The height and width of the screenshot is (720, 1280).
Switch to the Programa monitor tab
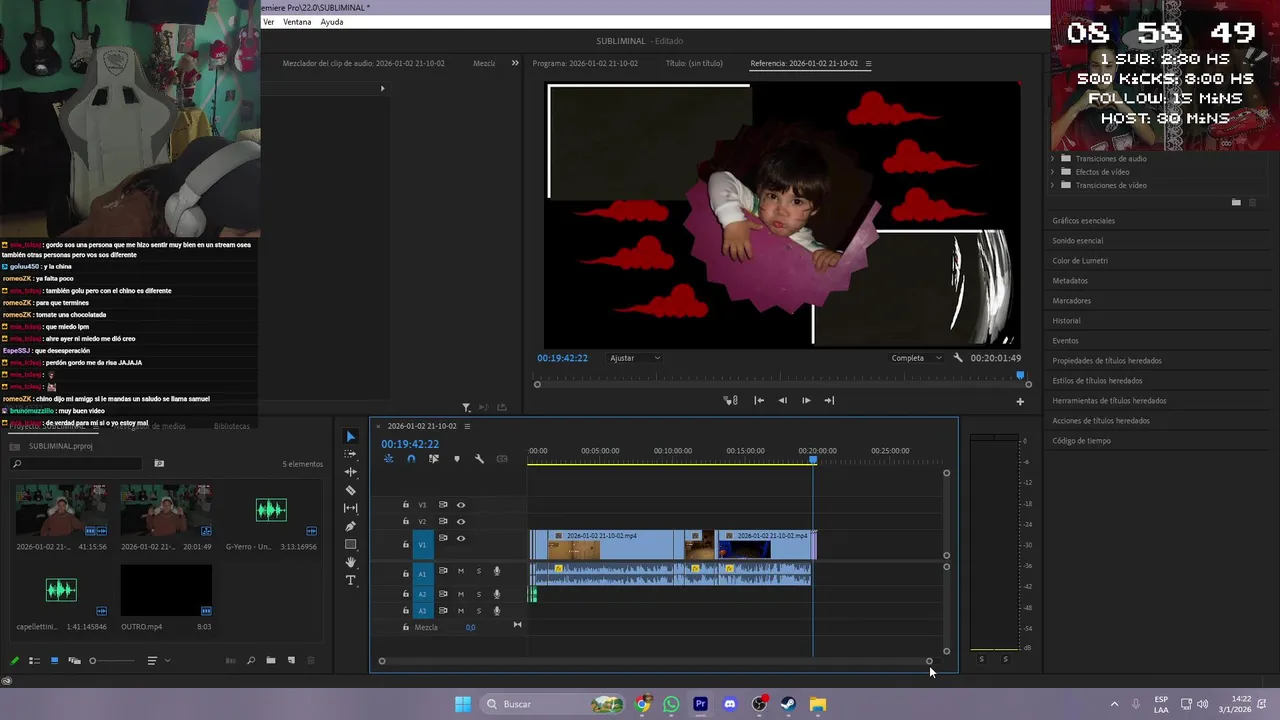tap(585, 63)
